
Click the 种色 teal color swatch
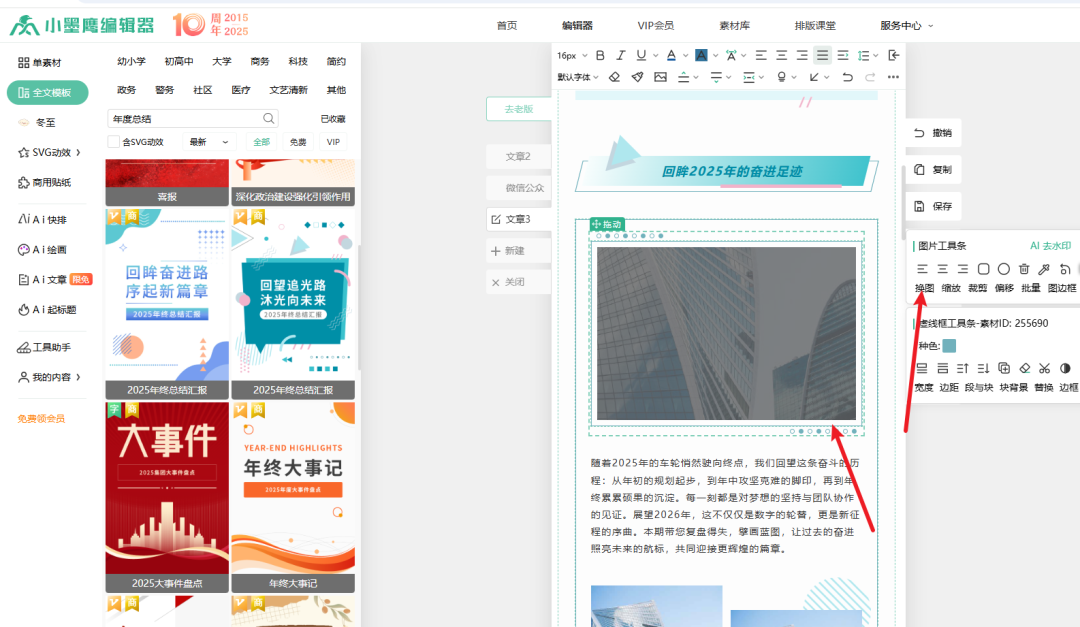point(949,346)
